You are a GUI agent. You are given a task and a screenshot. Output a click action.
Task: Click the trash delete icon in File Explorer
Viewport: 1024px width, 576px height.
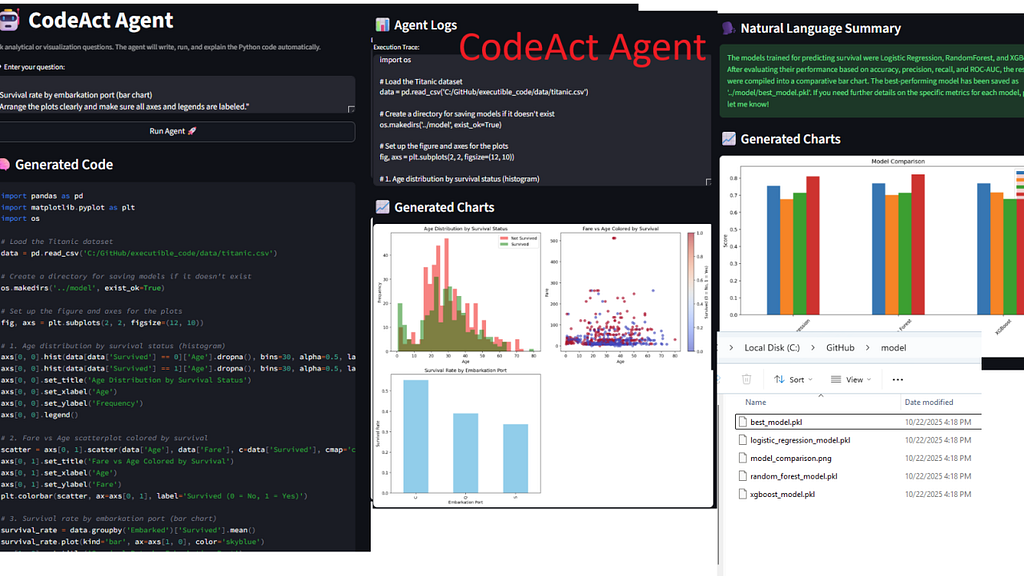coord(746,379)
